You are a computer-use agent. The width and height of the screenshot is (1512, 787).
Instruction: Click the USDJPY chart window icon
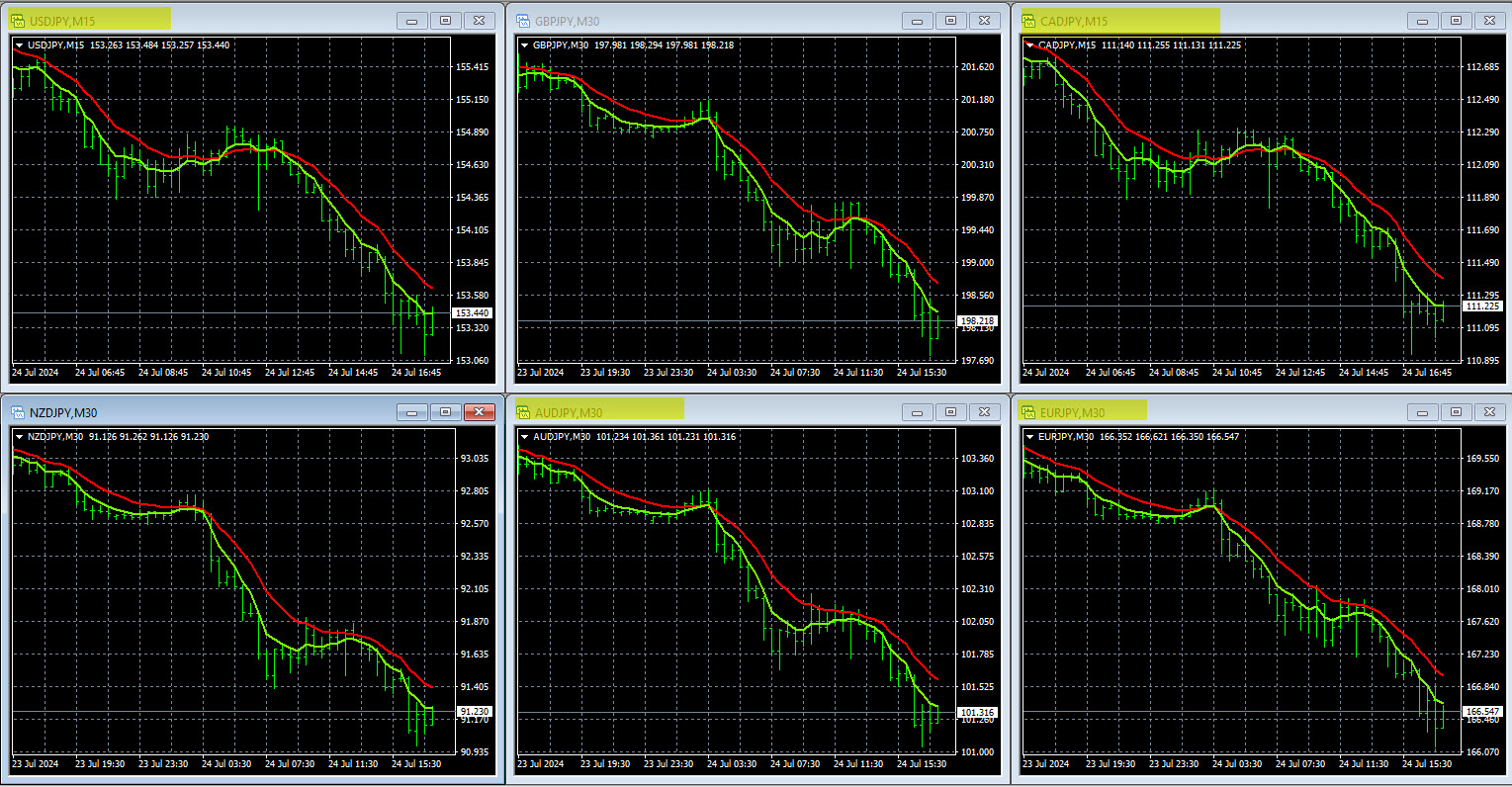tap(17, 21)
